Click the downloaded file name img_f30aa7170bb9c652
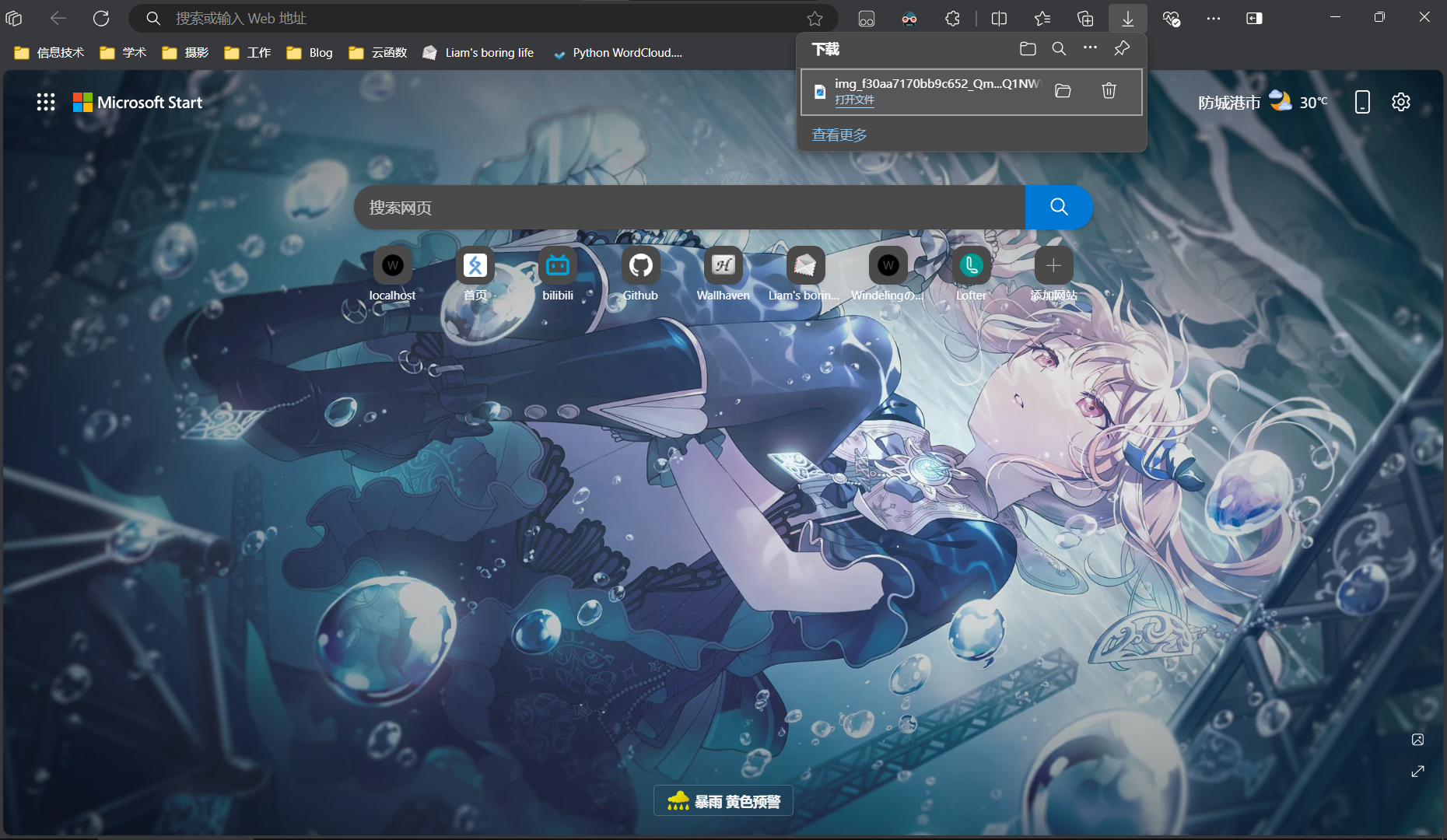The height and width of the screenshot is (840, 1447). point(937,83)
